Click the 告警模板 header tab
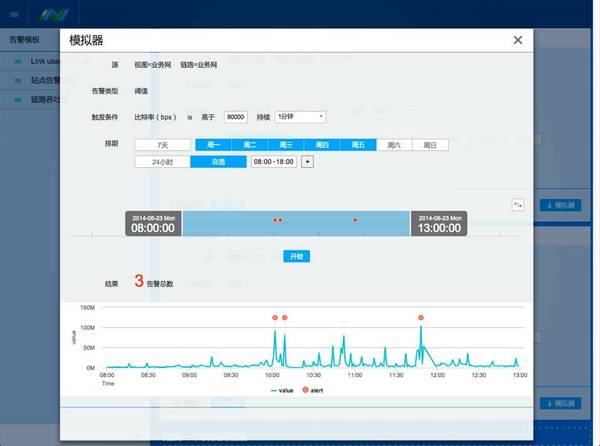The width and height of the screenshot is (600, 446). click(24, 39)
